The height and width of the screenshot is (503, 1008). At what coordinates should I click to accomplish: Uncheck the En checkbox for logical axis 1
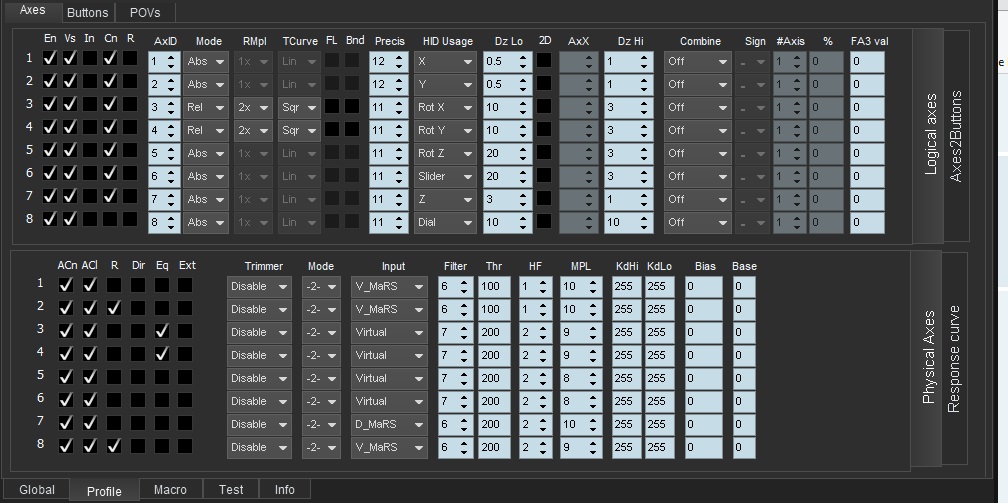pyautogui.click(x=50, y=60)
